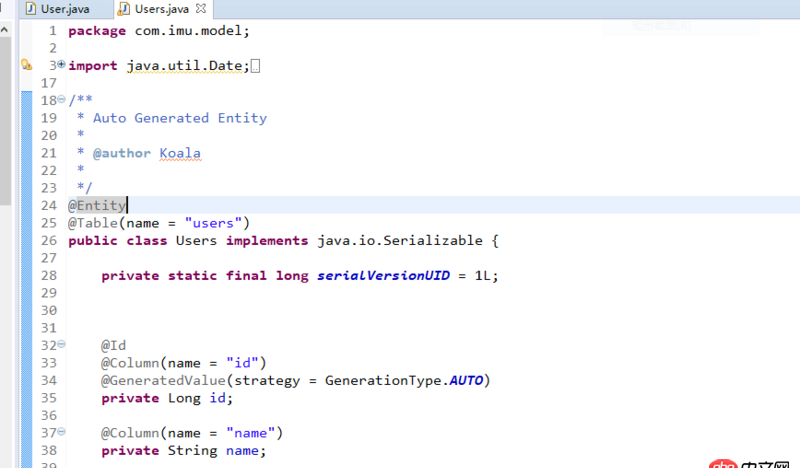Viewport: 800px width, 468px height.
Task: Click the Java file icon on Users.java tab
Action: (x=124, y=9)
